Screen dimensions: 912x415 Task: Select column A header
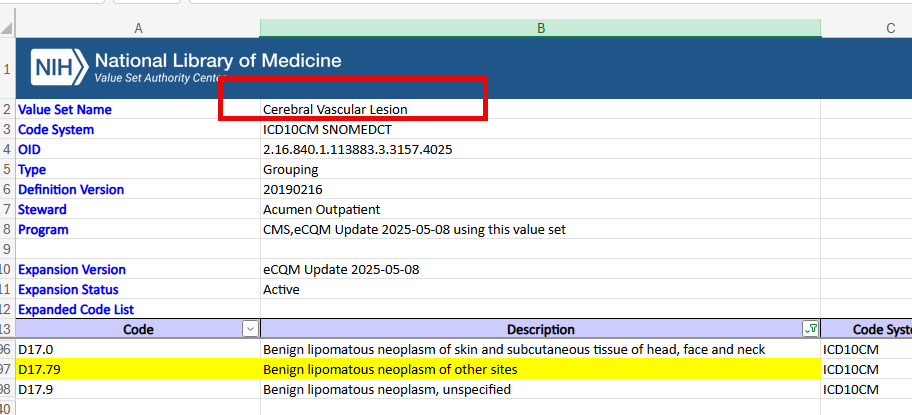[x=137, y=28]
